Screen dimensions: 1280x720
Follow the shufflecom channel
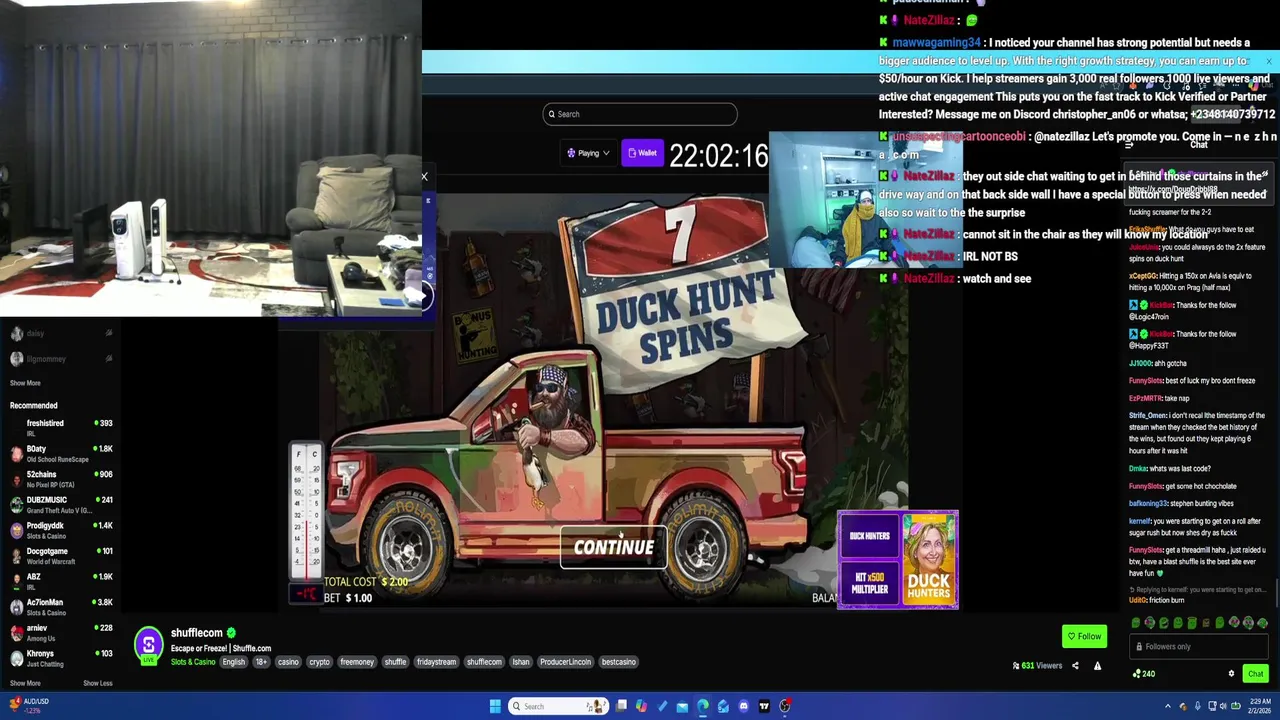pyautogui.click(x=1084, y=636)
